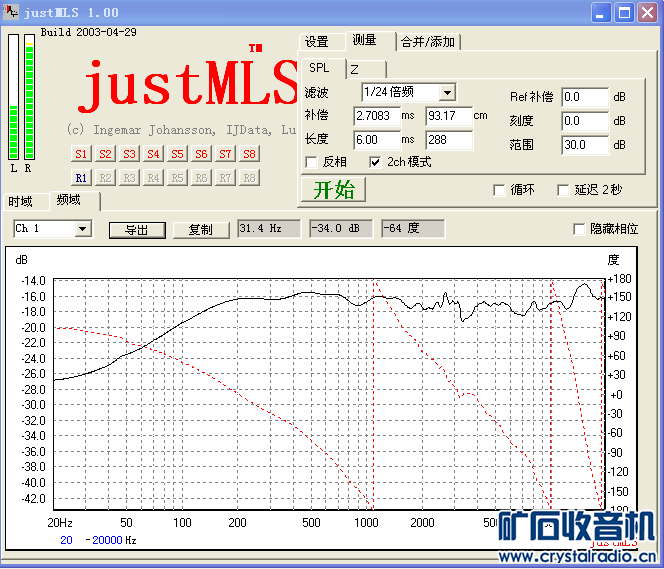Click the 31.4 Hz cursor frequency readout

tap(269, 229)
